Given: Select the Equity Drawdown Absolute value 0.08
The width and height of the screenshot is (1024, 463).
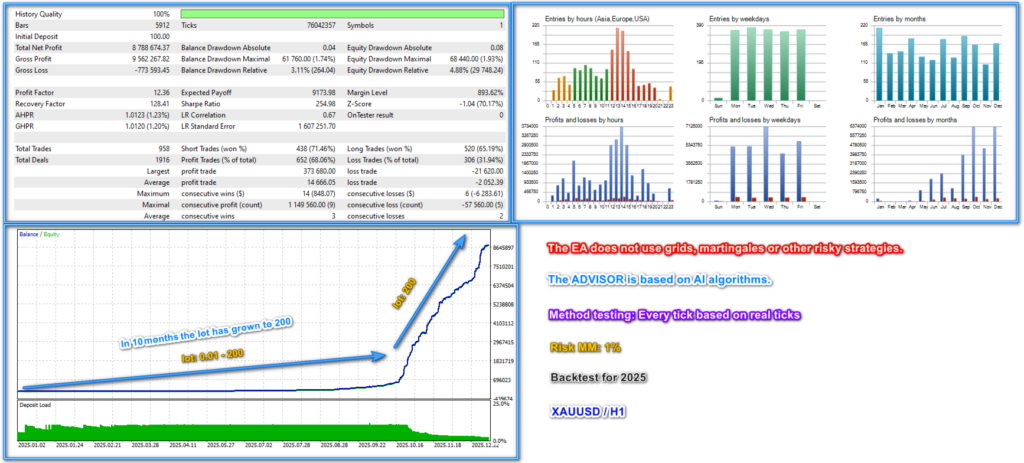Looking at the screenshot, I should pos(497,48).
